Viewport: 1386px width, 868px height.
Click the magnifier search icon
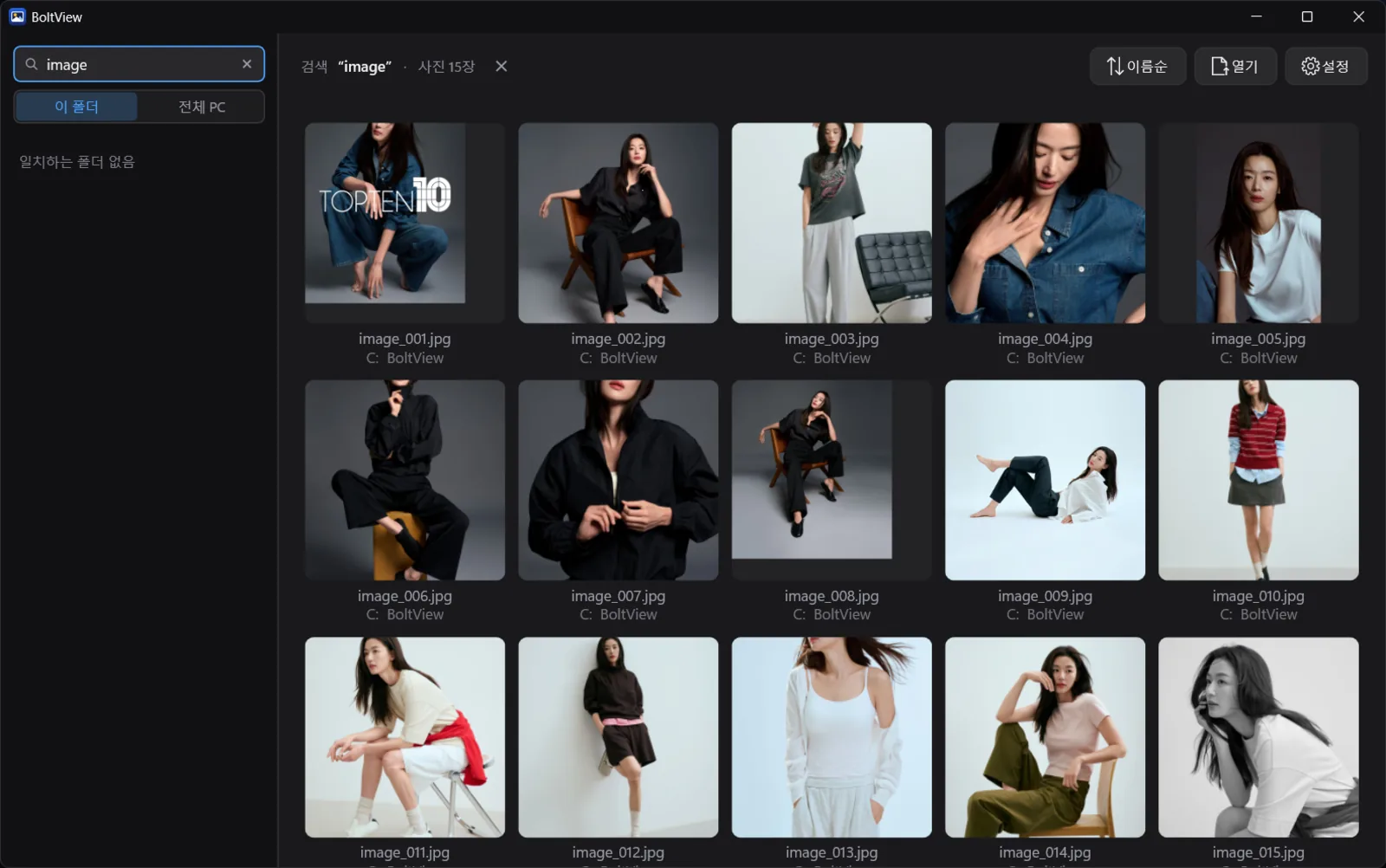(31, 64)
